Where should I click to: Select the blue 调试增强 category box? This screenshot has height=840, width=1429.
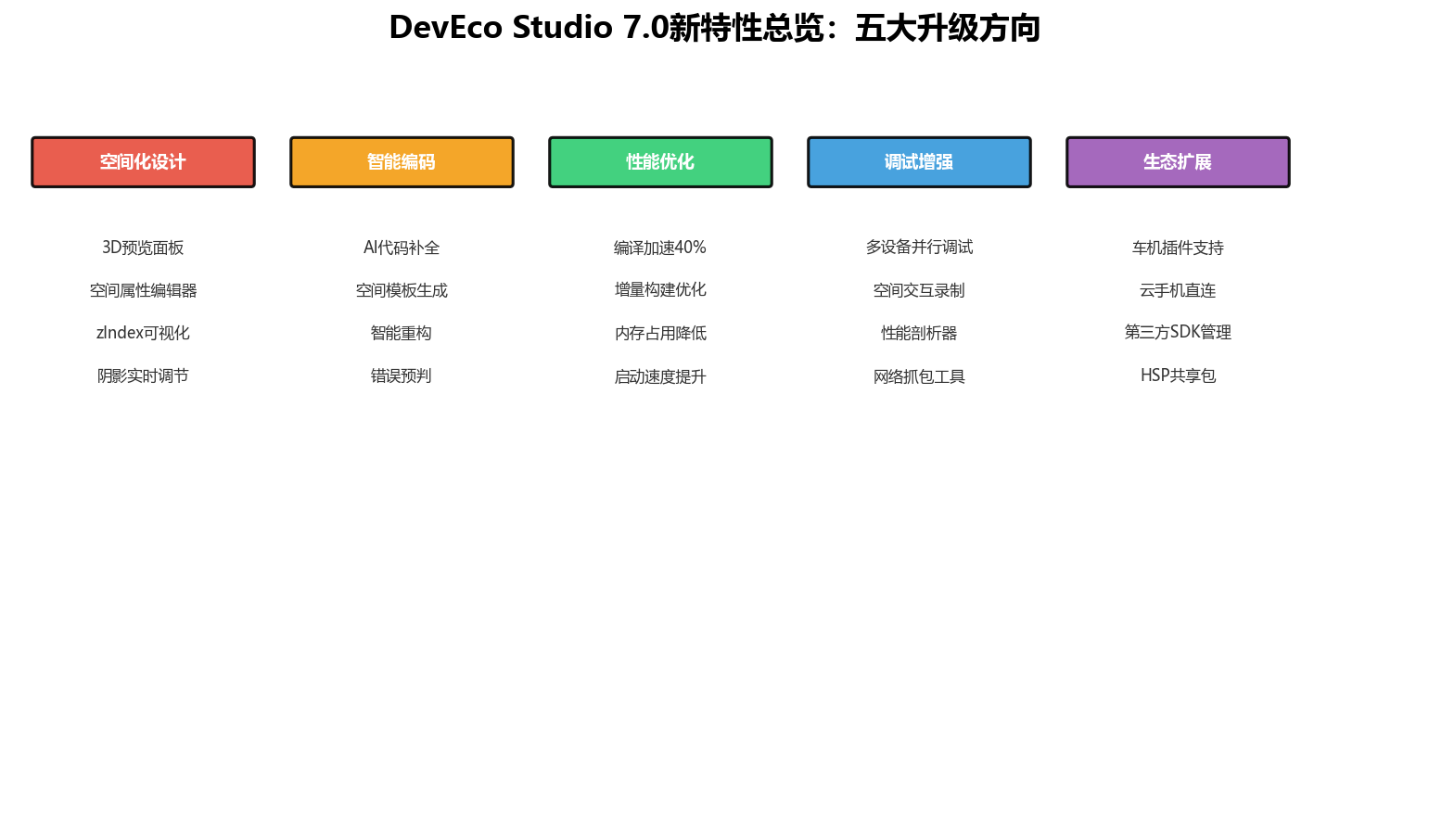click(x=919, y=162)
